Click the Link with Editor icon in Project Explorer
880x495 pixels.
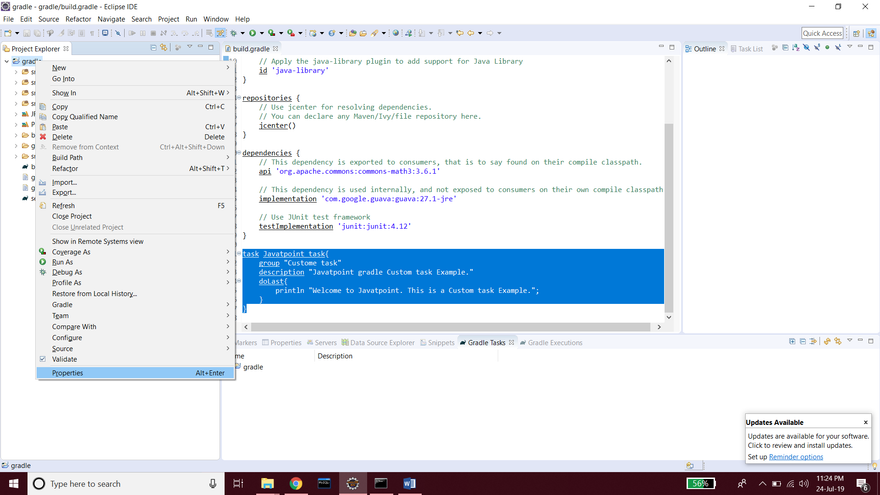coord(164,48)
